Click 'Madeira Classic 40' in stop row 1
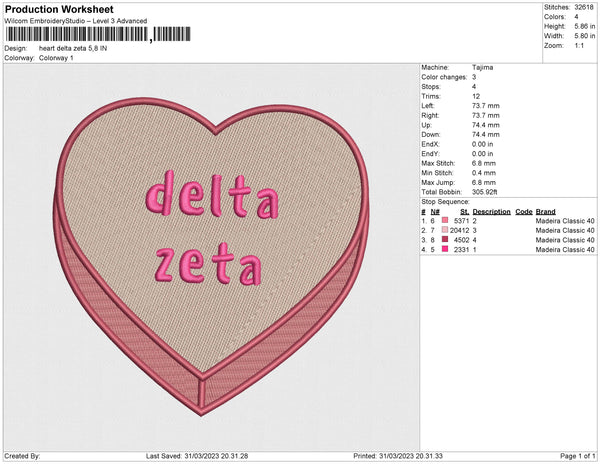This screenshot has width=600, height=464. pos(565,221)
